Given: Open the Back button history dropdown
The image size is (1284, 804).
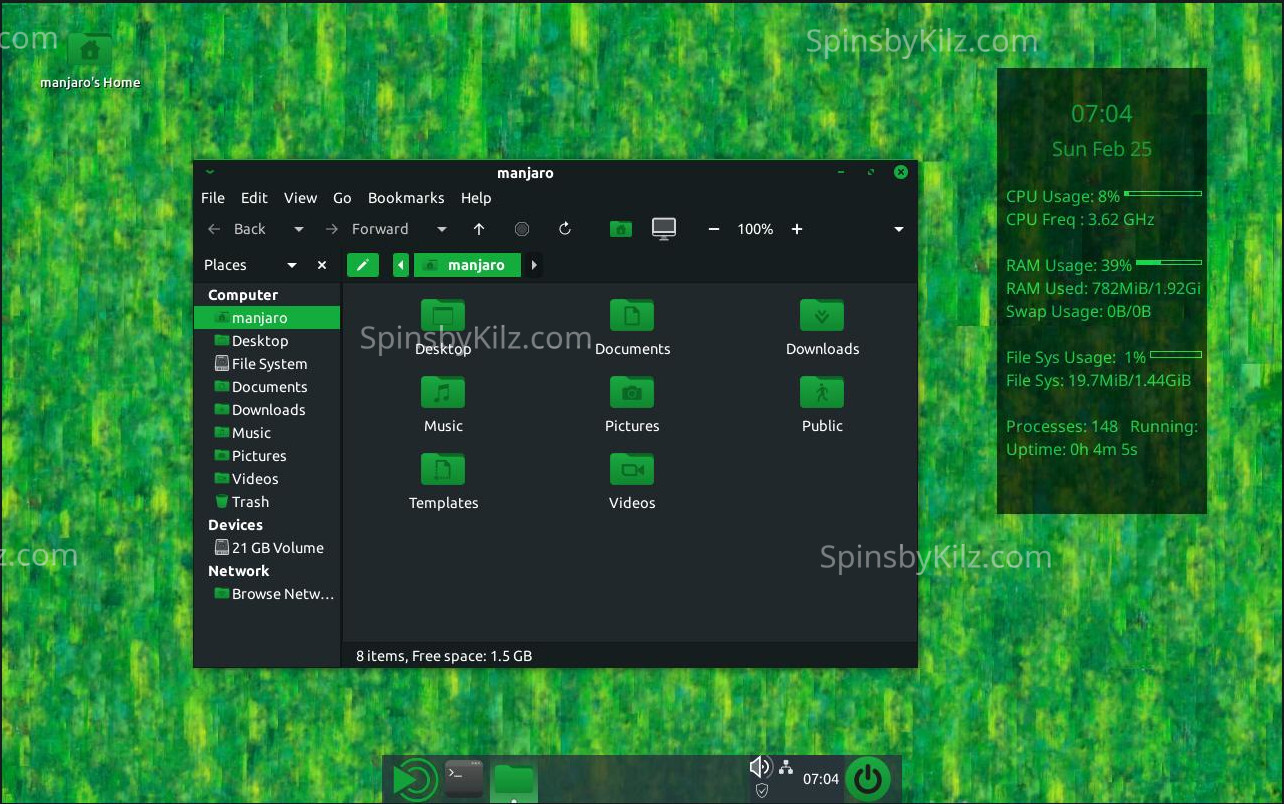Looking at the screenshot, I should tap(298, 229).
